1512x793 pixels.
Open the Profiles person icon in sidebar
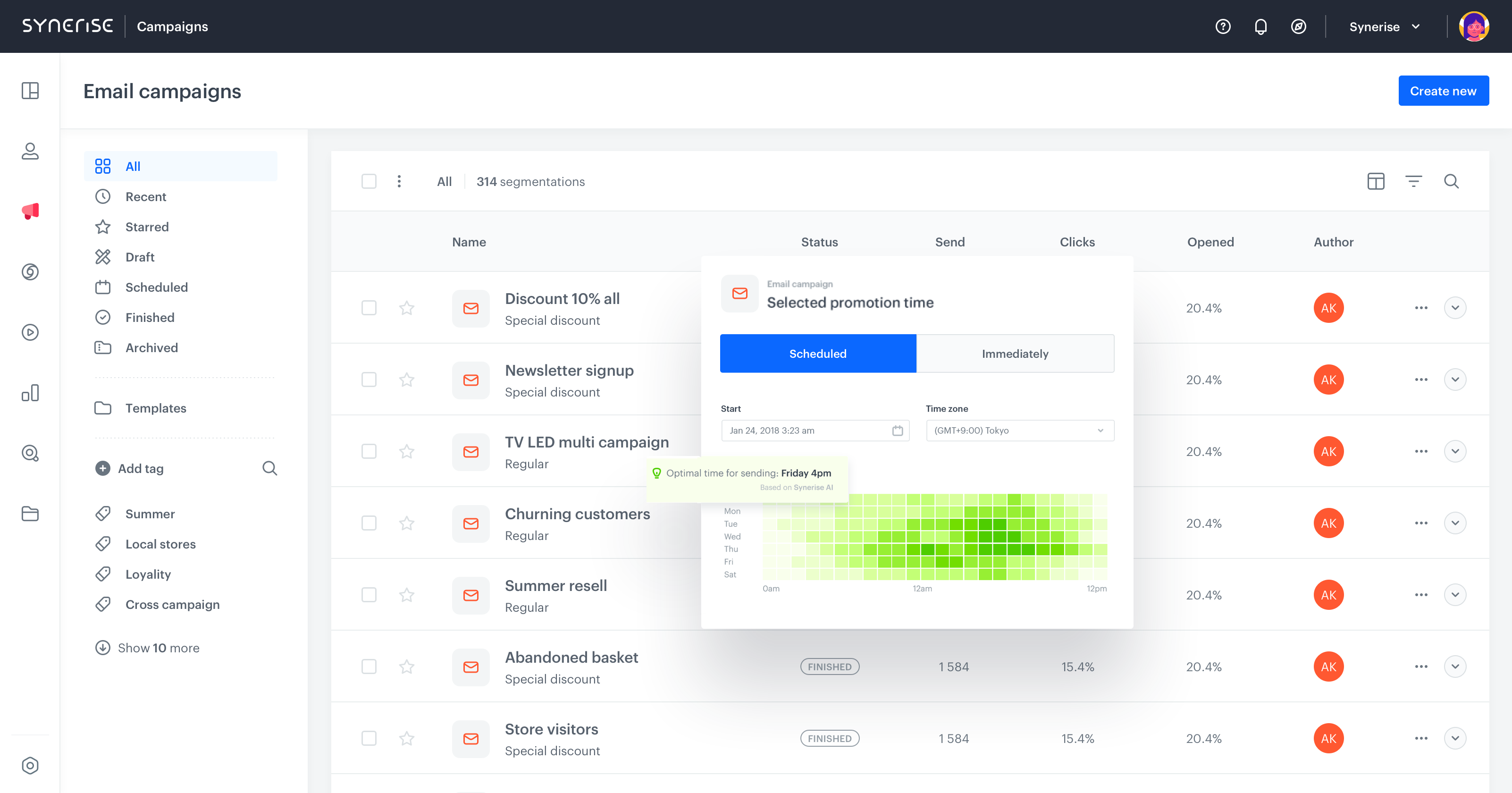pos(30,152)
